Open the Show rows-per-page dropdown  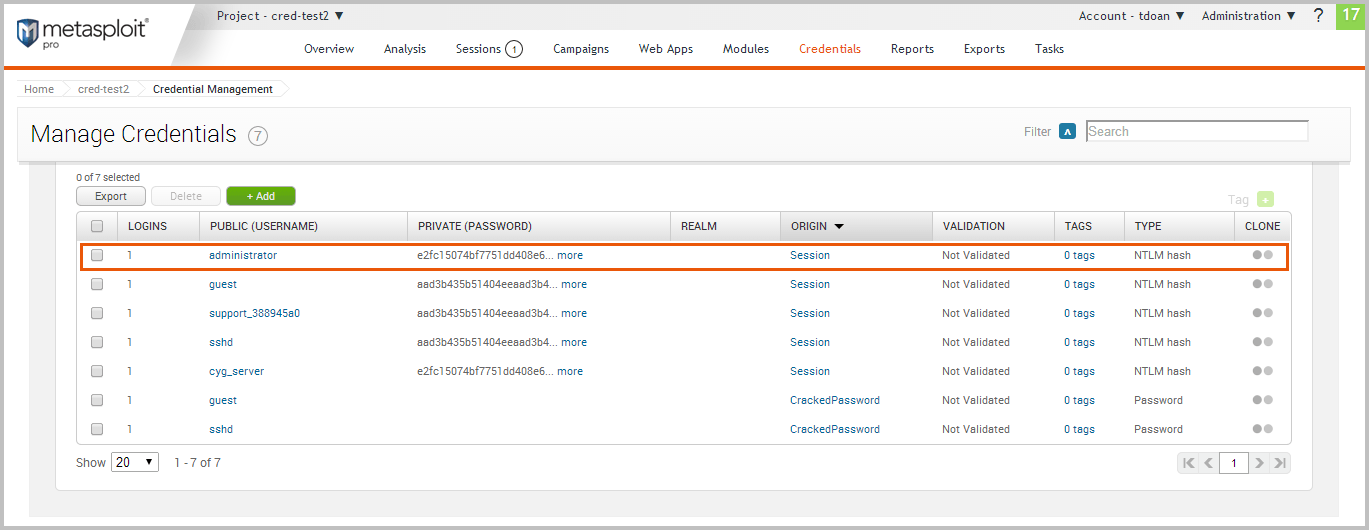coord(135,462)
